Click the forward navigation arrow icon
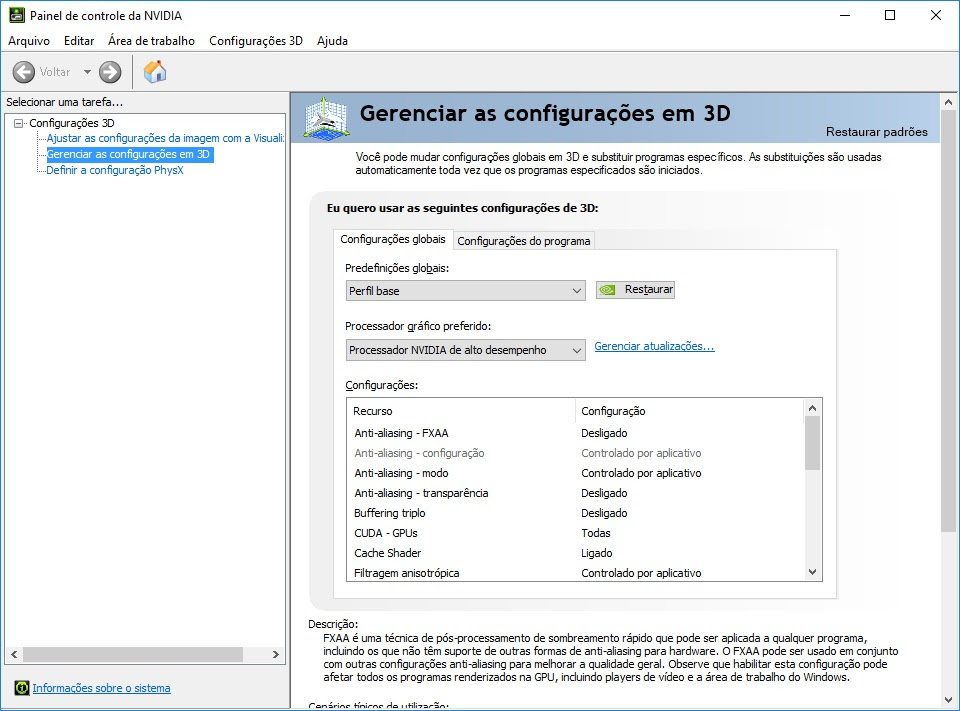 [x=110, y=72]
